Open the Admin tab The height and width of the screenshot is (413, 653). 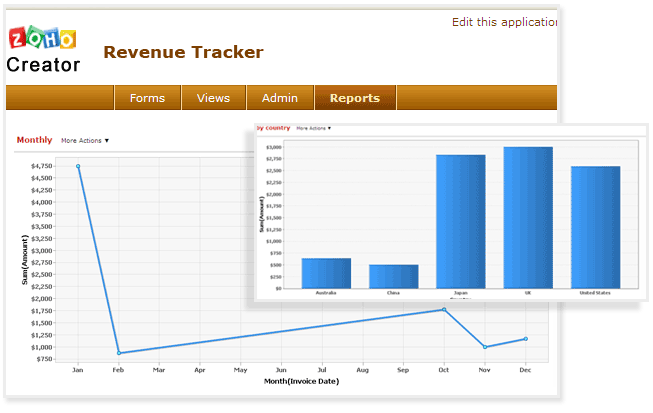coord(280,98)
